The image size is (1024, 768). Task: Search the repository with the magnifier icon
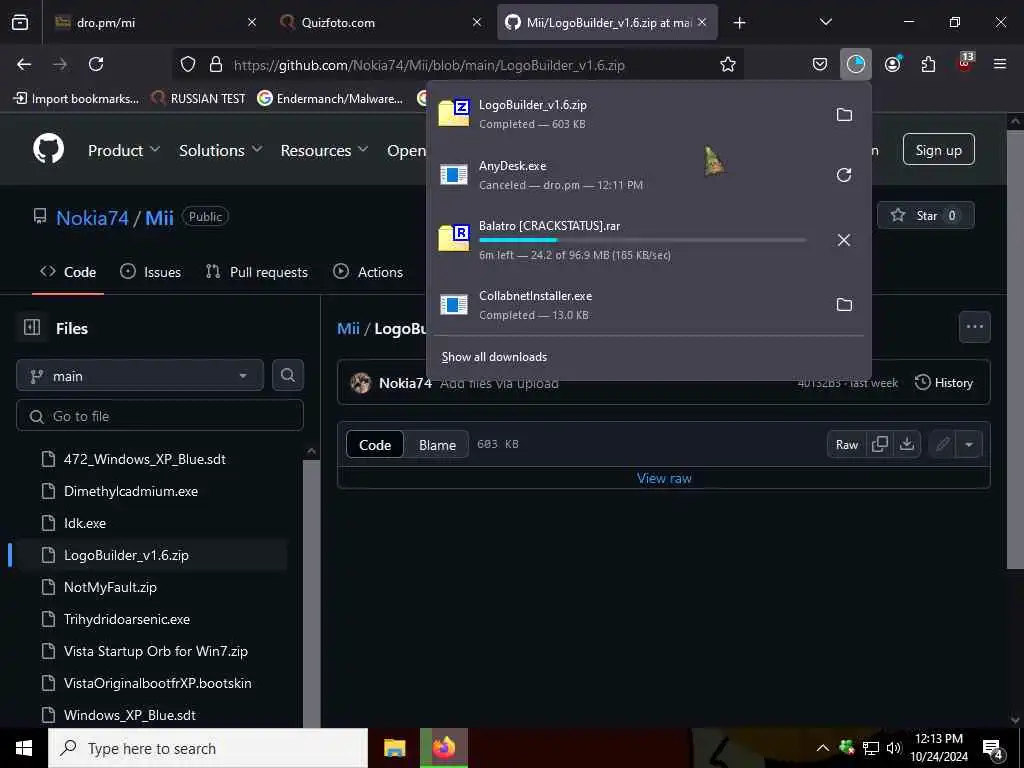pyautogui.click(x=287, y=375)
